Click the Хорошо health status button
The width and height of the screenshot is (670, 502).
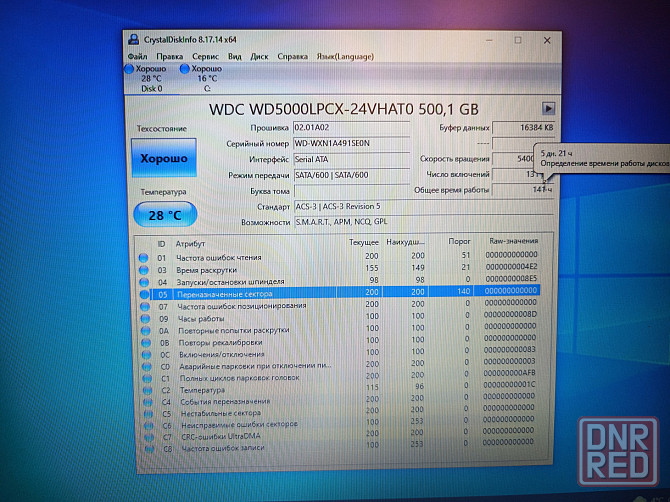pyautogui.click(x=164, y=159)
